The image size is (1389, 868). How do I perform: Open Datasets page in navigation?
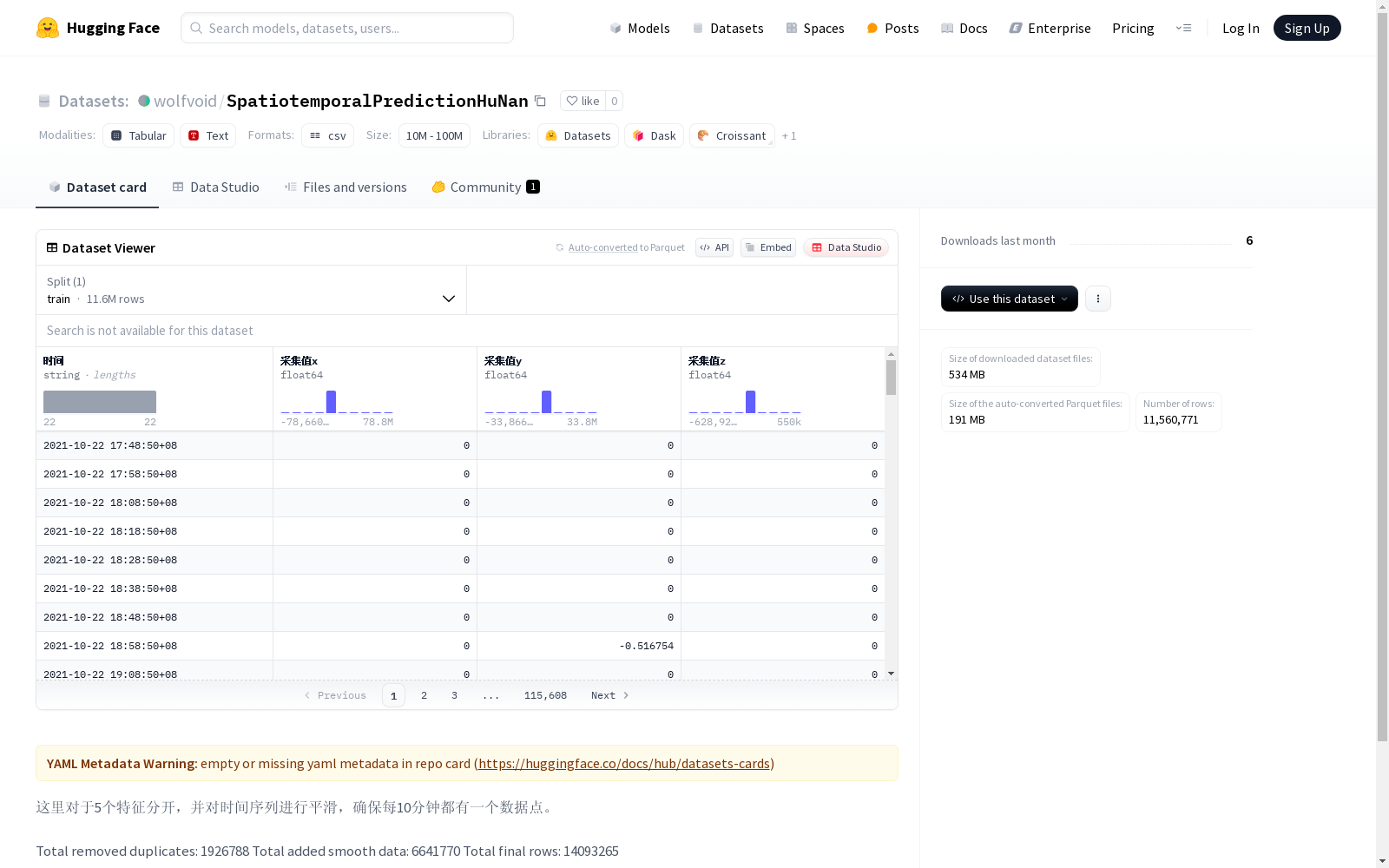(727, 28)
